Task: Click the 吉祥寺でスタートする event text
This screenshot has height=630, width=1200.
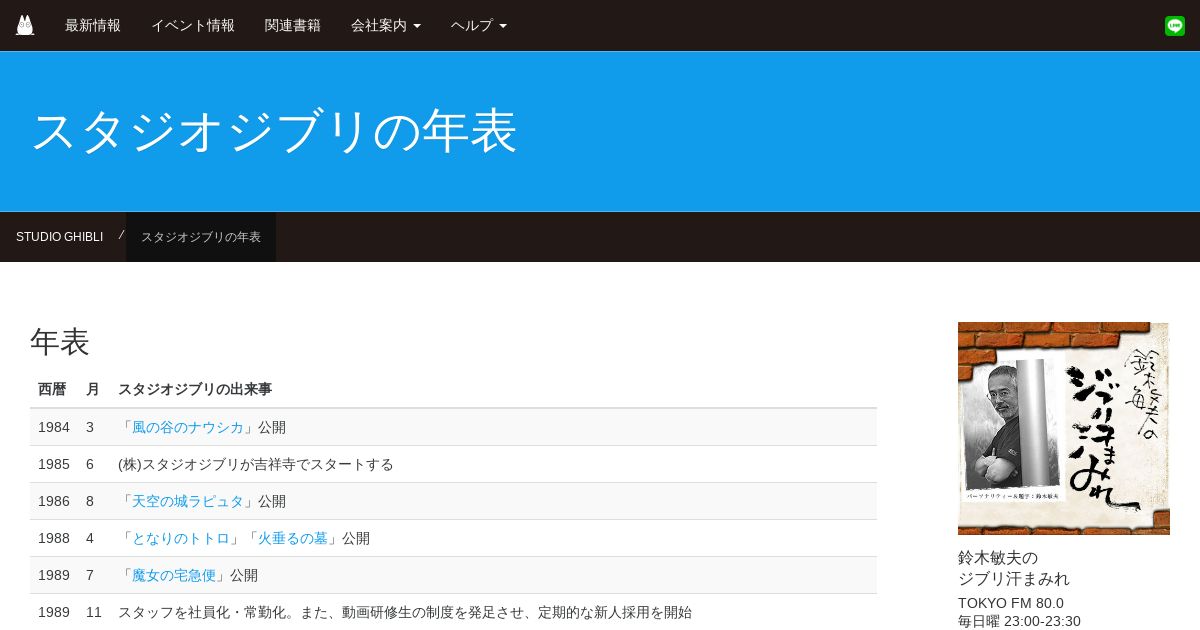Action: 256,464
